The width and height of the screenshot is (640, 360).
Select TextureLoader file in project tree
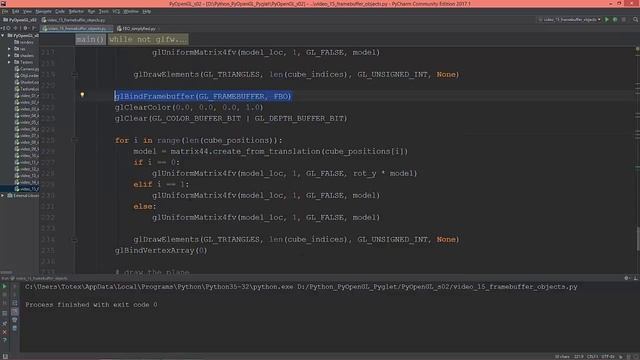click(x=27, y=89)
